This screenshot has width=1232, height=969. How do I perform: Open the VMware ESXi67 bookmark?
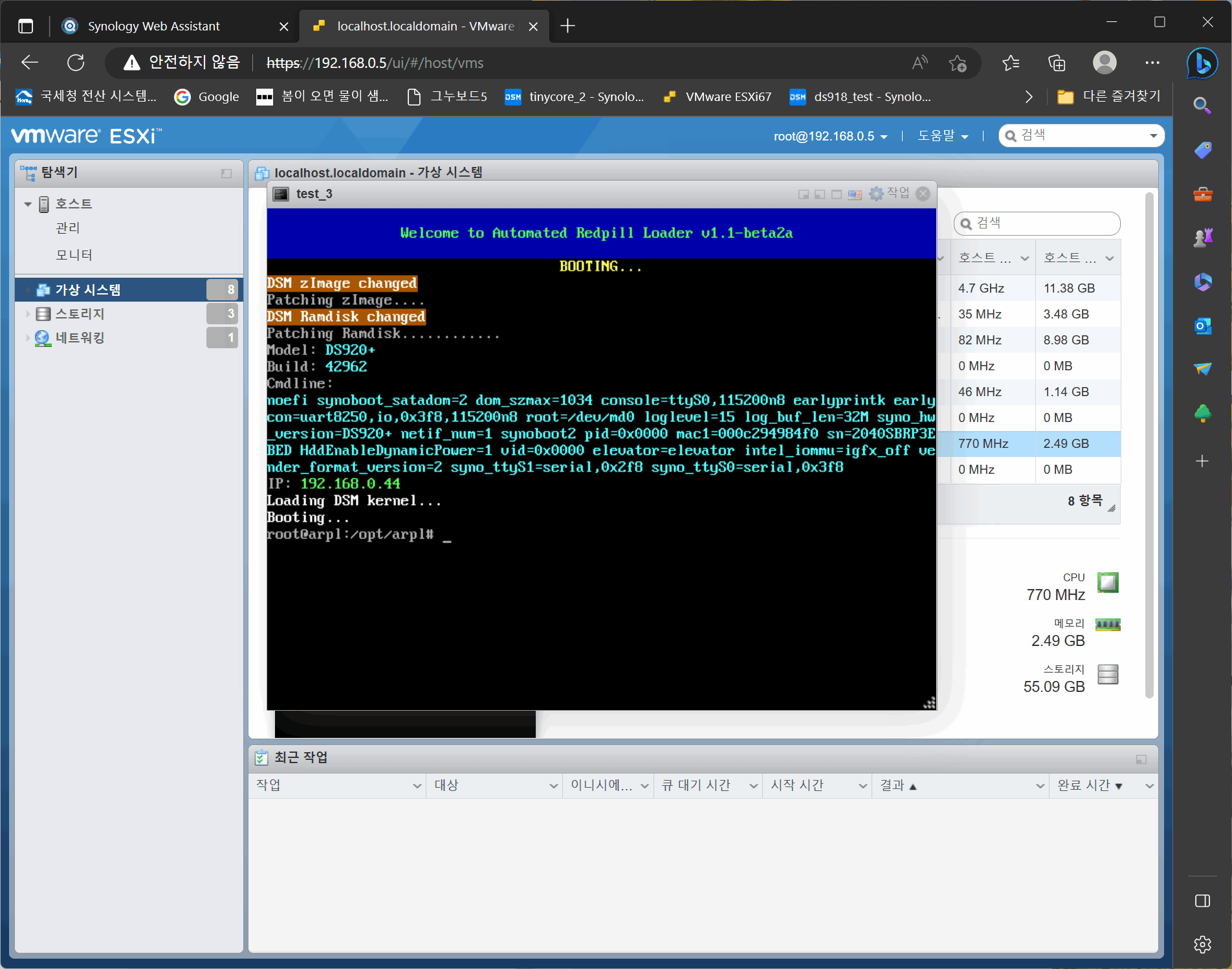point(718,97)
